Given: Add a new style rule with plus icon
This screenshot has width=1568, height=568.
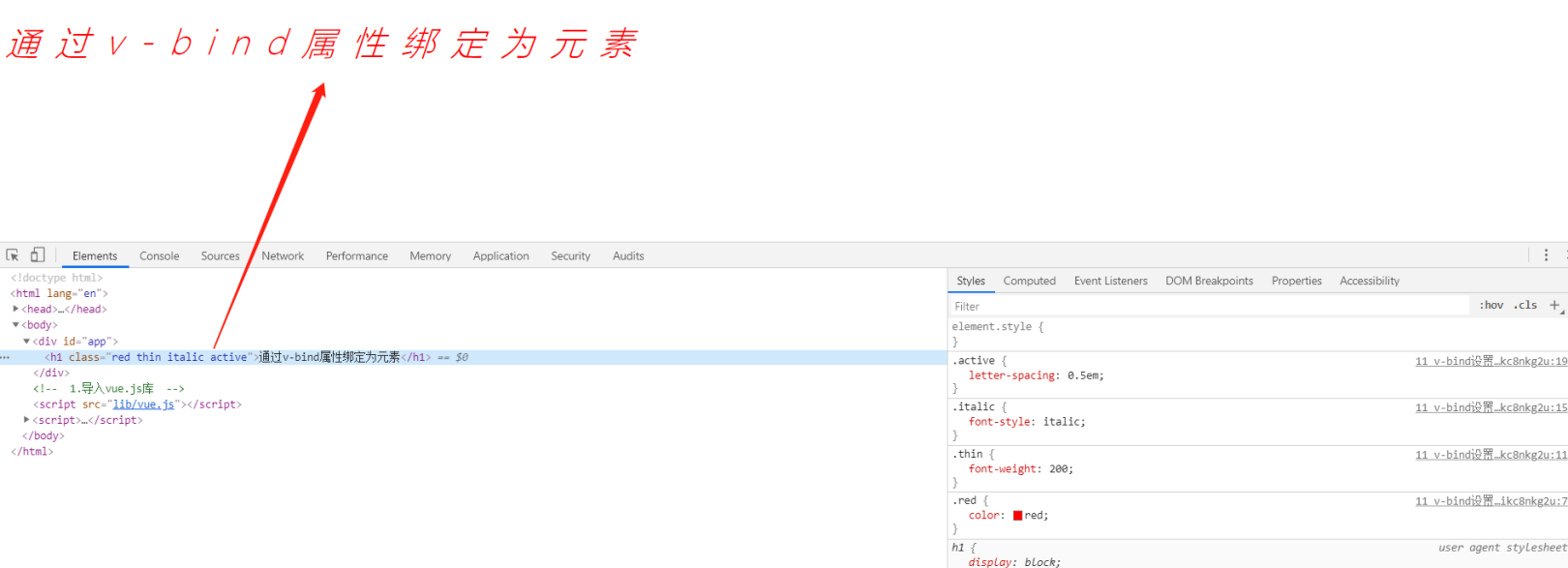Looking at the screenshot, I should (x=1554, y=305).
